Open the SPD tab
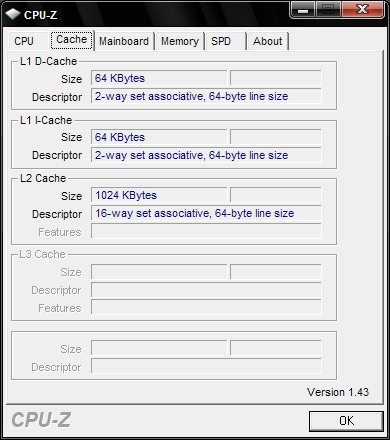Screen dimensions: 390x440 221,41
